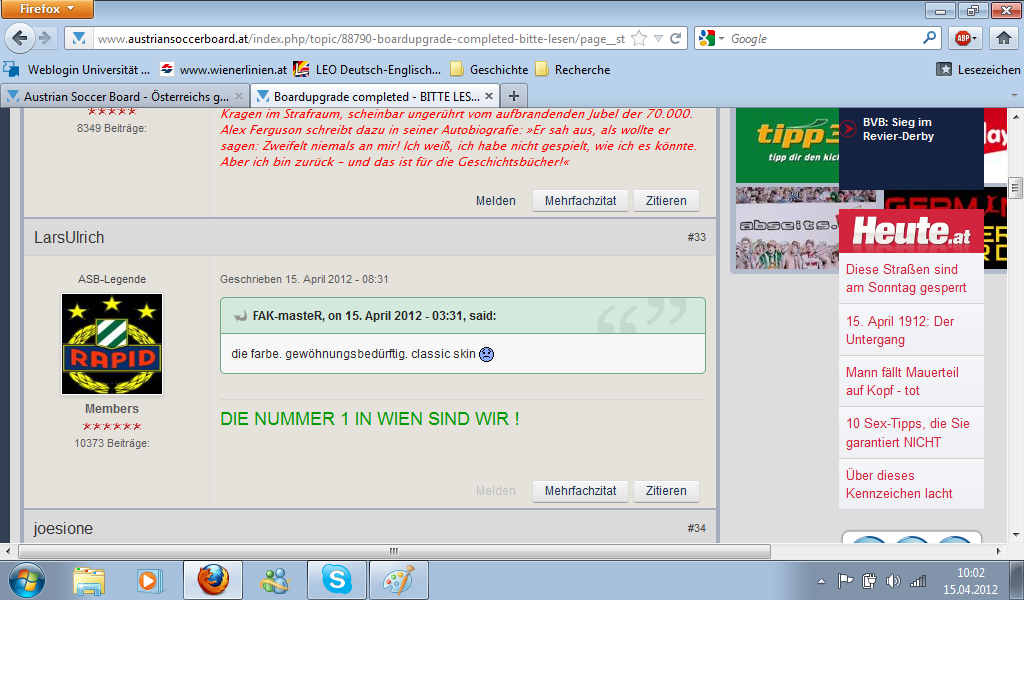Click Zitieren on LarsUlrich's post
Screen dimensions: 1024x676
(666, 491)
